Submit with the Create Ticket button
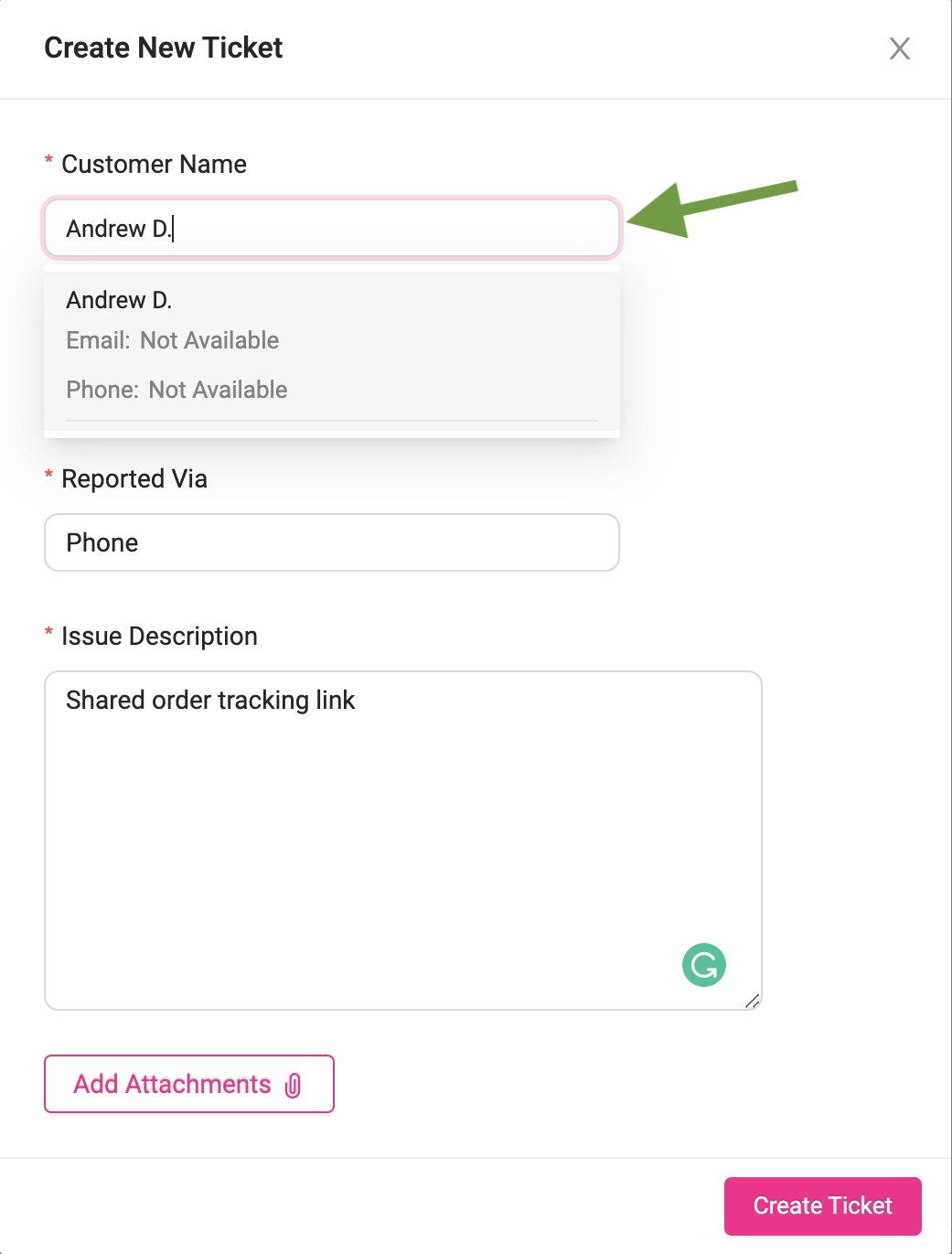The image size is (952, 1254). click(x=822, y=1206)
